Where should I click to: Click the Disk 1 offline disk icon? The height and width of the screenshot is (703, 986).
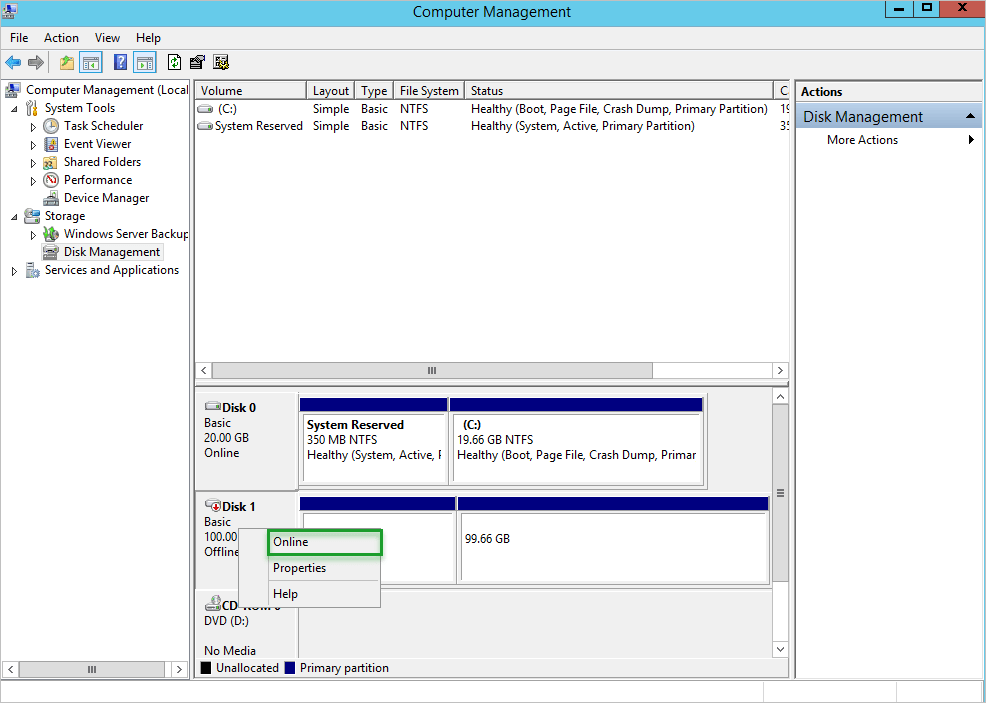pos(212,506)
